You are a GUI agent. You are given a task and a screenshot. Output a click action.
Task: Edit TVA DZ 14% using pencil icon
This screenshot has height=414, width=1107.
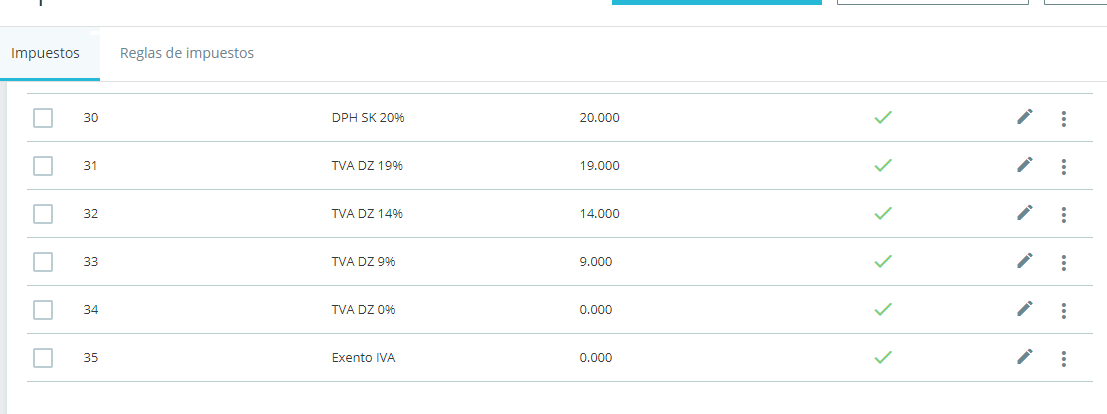click(1024, 213)
